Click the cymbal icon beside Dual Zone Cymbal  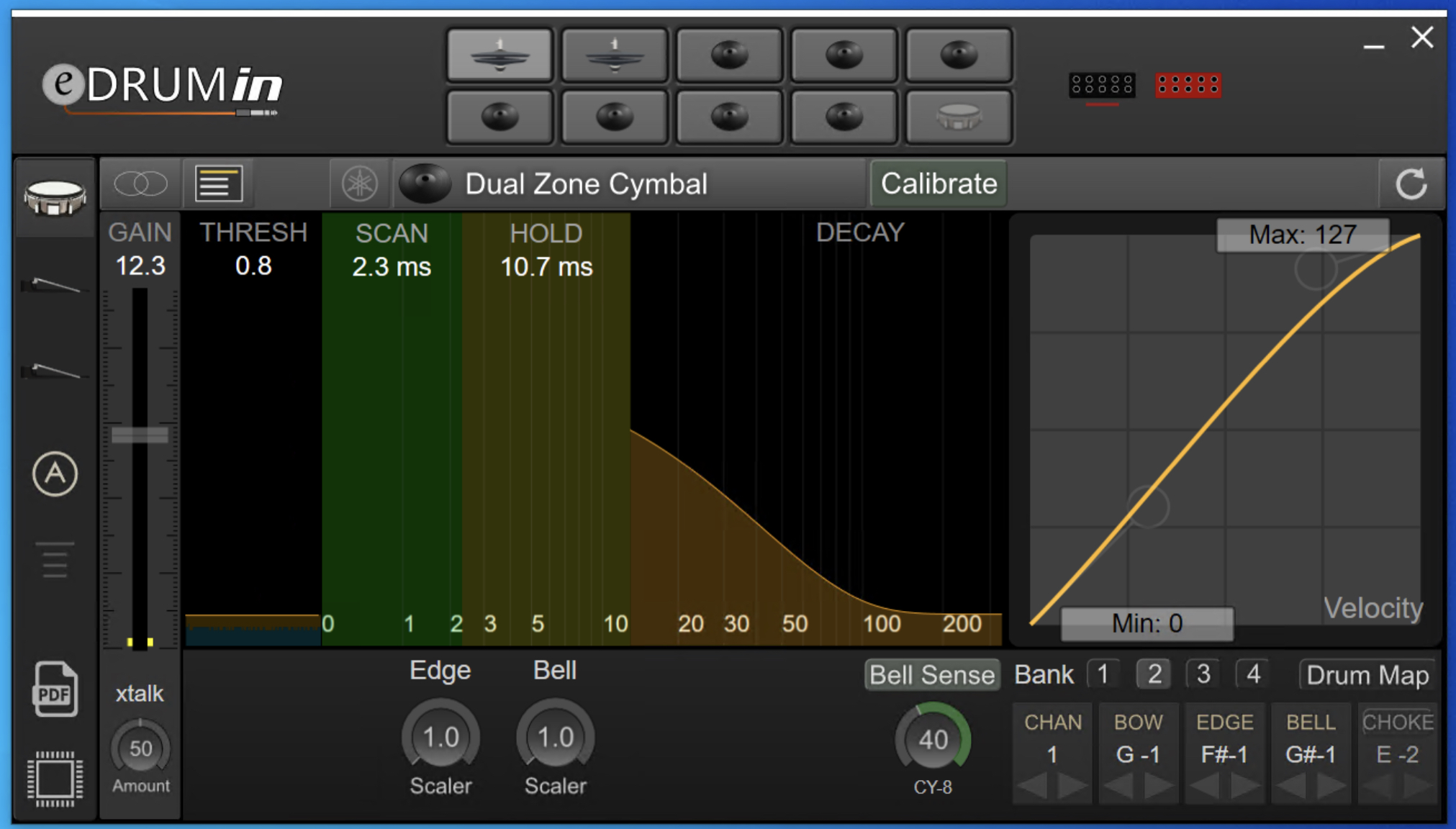425,184
